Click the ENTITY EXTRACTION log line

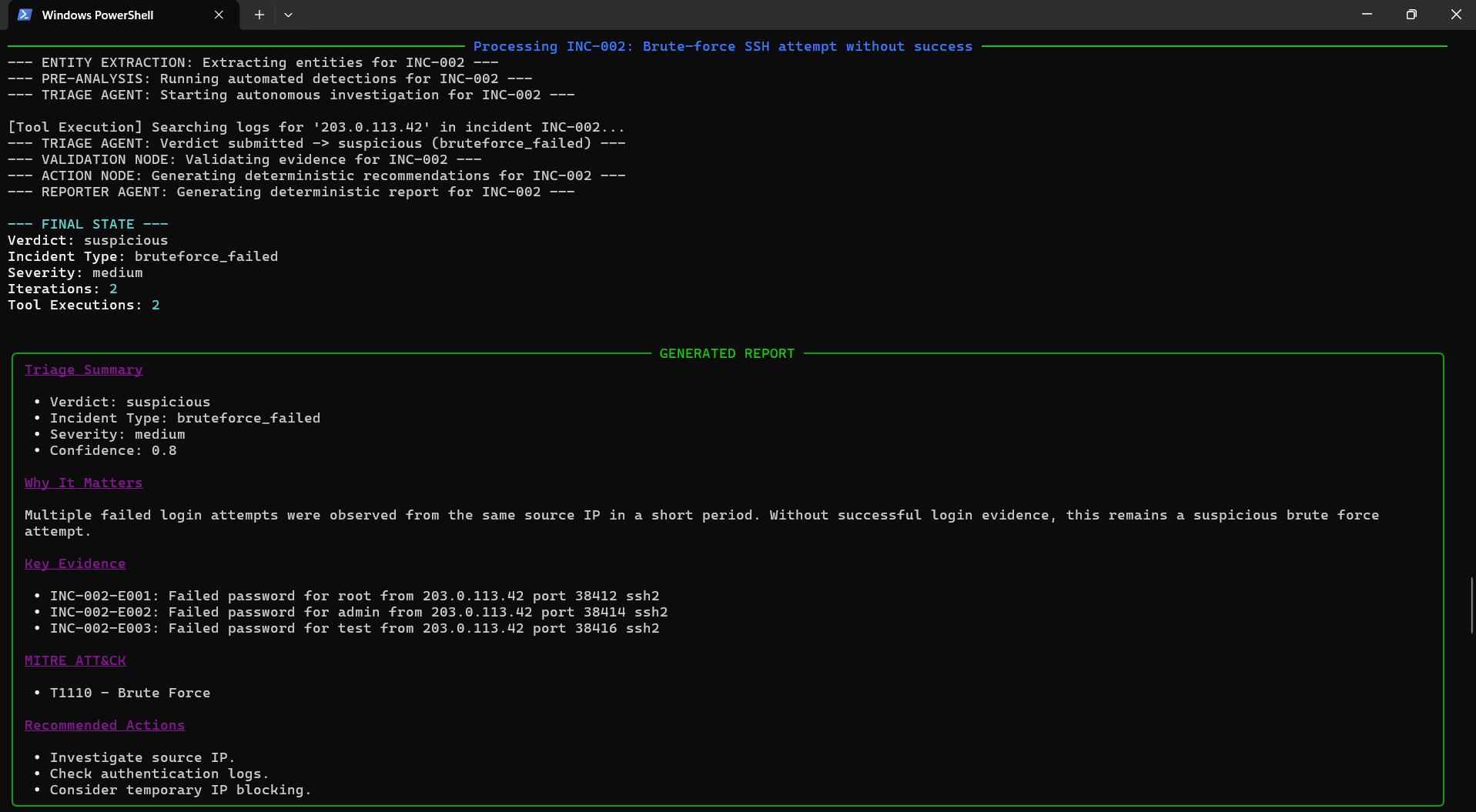(x=253, y=62)
